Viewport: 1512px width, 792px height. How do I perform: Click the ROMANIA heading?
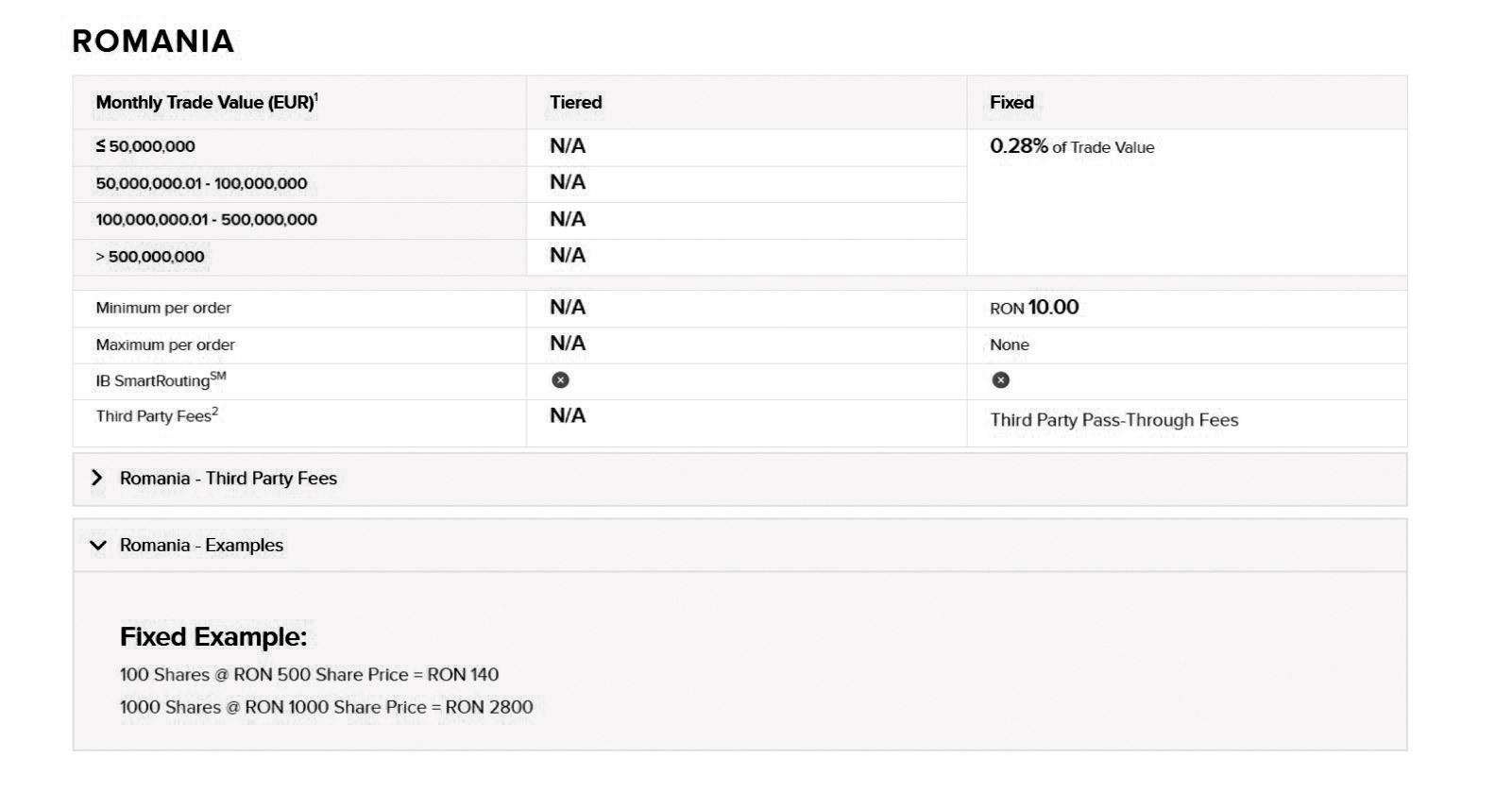(153, 41)
